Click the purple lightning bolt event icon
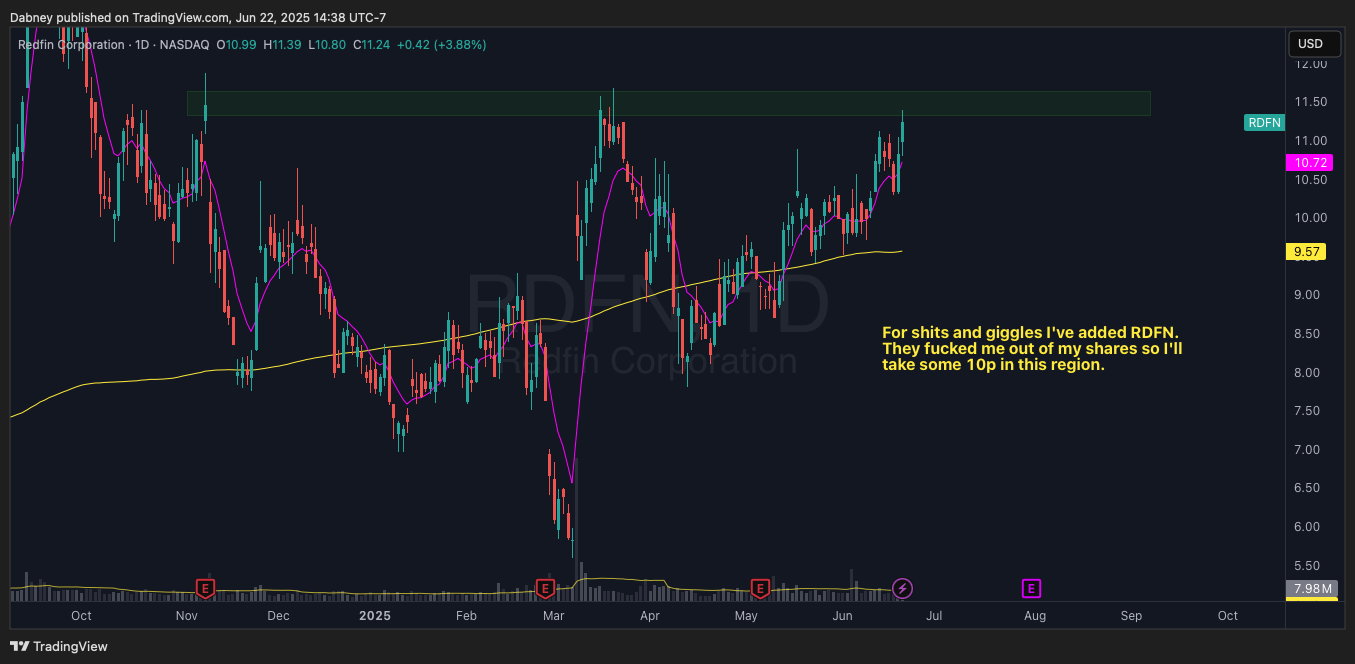 (x=902, y=588)
